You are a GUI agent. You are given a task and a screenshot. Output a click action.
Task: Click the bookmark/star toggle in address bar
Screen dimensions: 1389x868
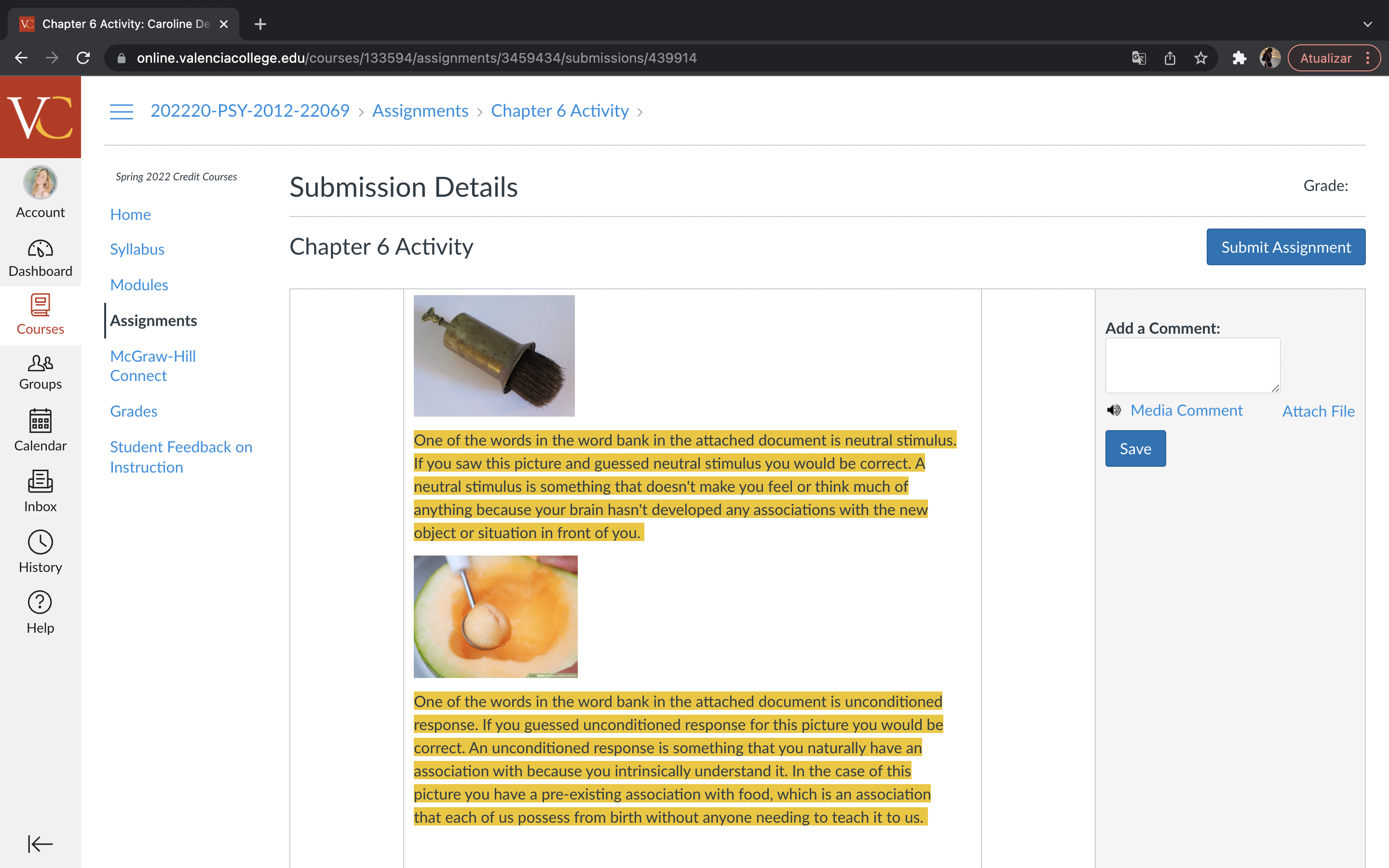pyautogui.click(x=1201, y=57)
